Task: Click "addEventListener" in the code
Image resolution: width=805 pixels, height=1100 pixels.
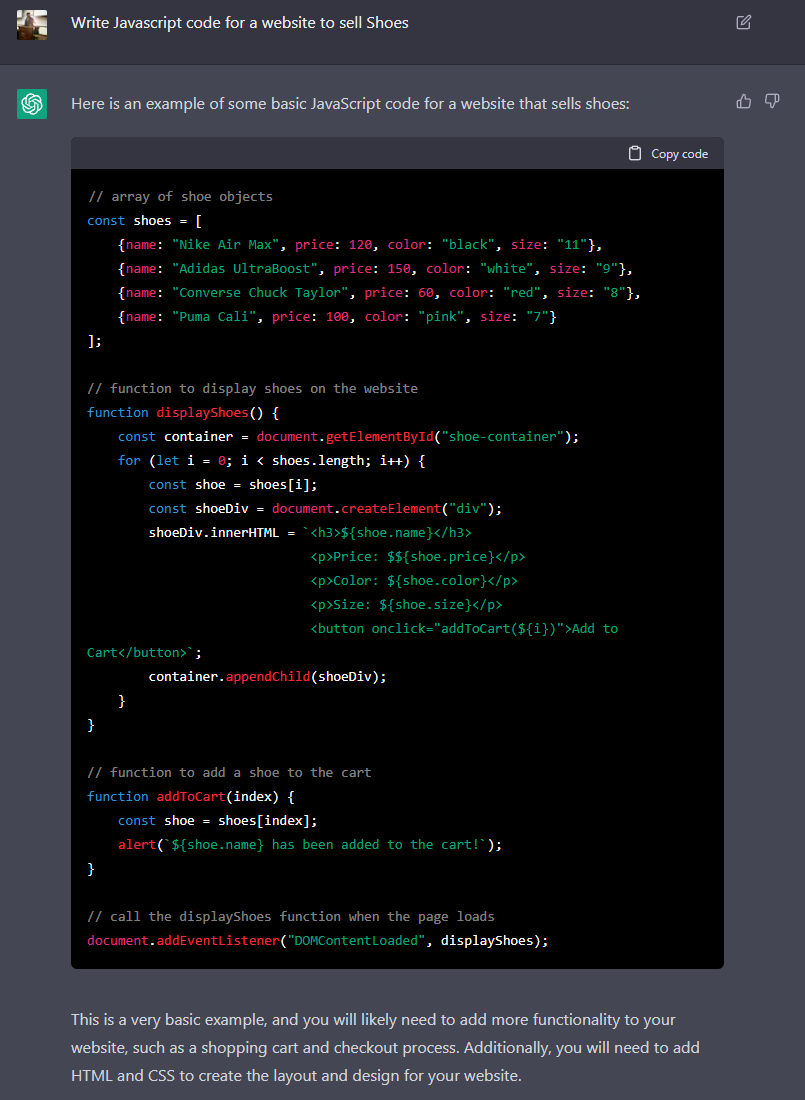Action: pyautogui.click(x=218, y=940)
